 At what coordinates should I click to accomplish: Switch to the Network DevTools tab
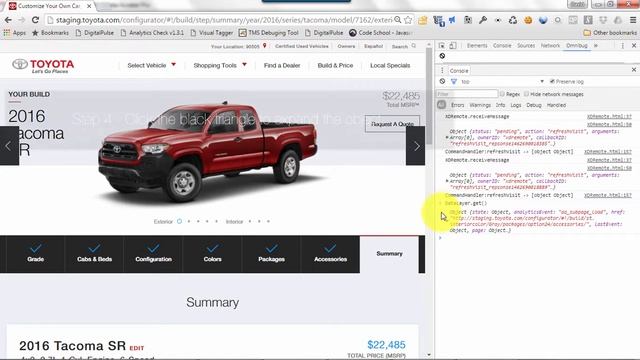point(550,46)
